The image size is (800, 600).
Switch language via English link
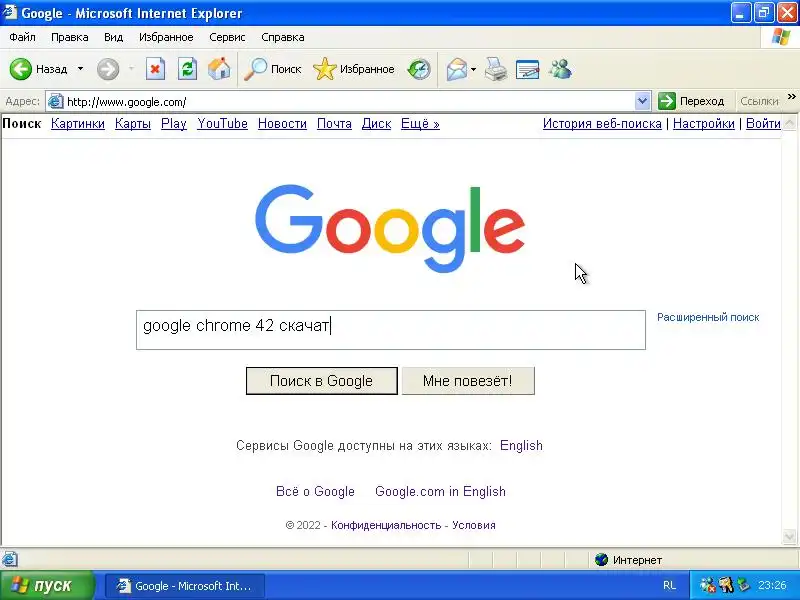(521, 445)
